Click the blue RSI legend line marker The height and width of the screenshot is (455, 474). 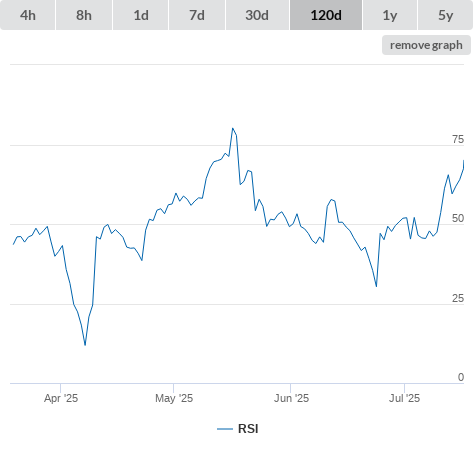coord(225,429)
